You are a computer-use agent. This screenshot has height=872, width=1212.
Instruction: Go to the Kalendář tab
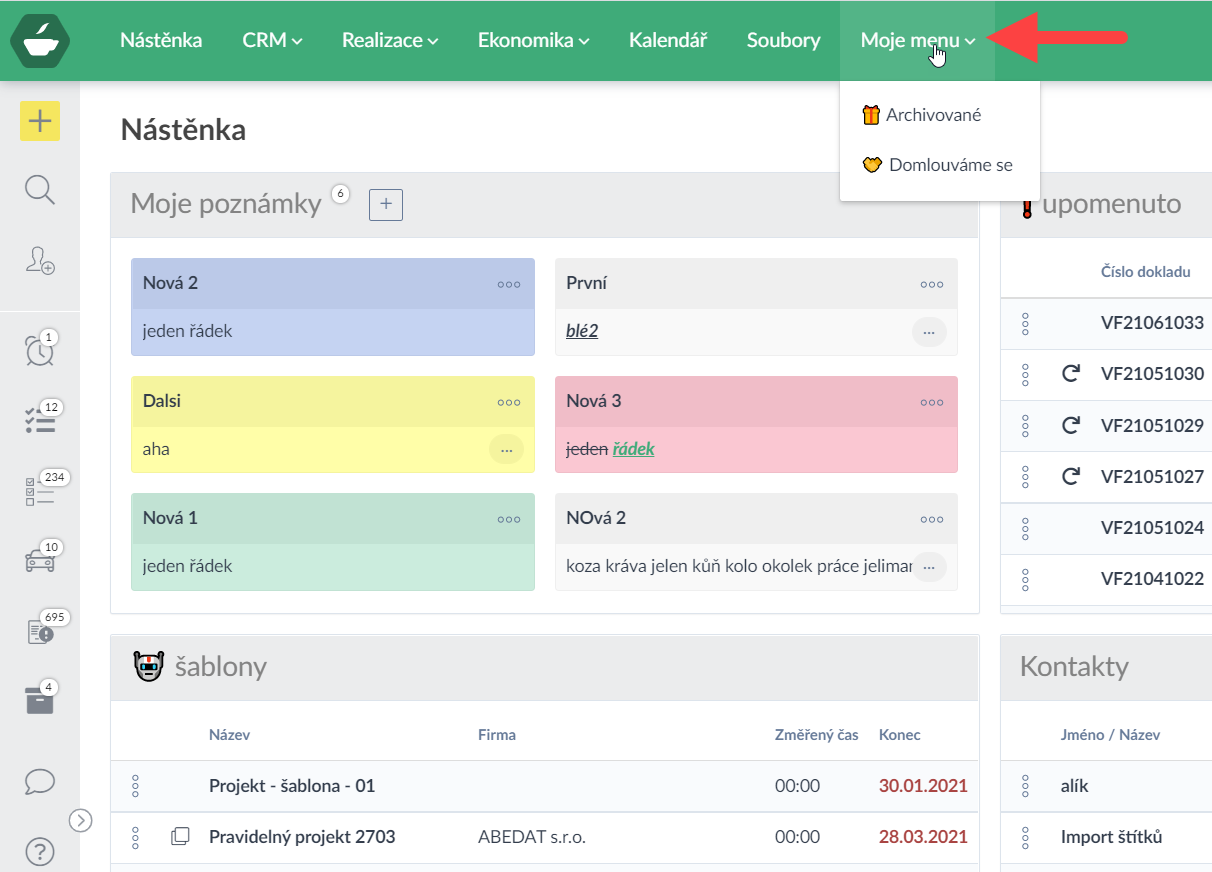click(668, 41)
